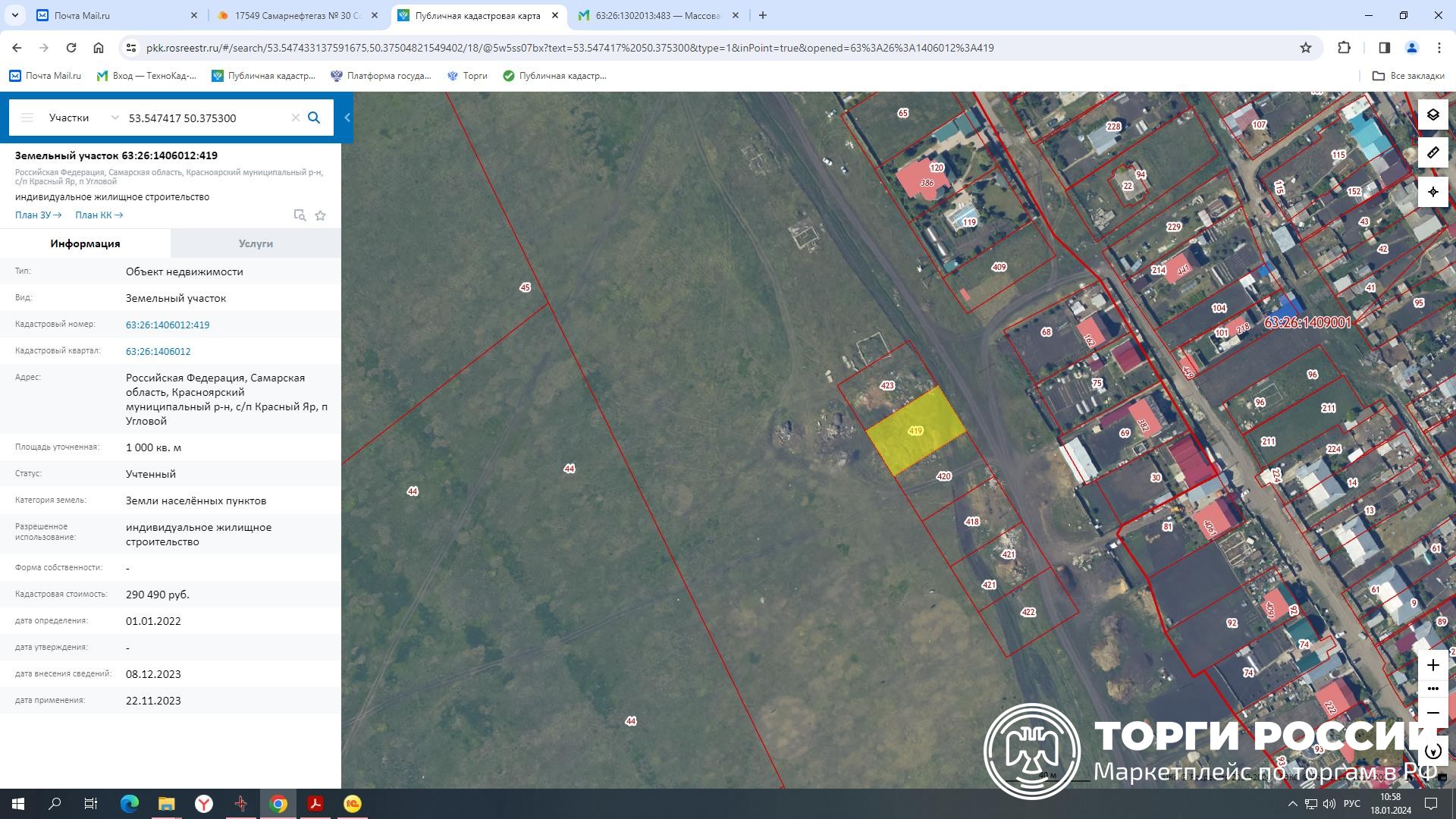The width and height of the screenshot is (1456, 819).
Task: Launch Microsoft Edge from taskbar
Action: 130,804
